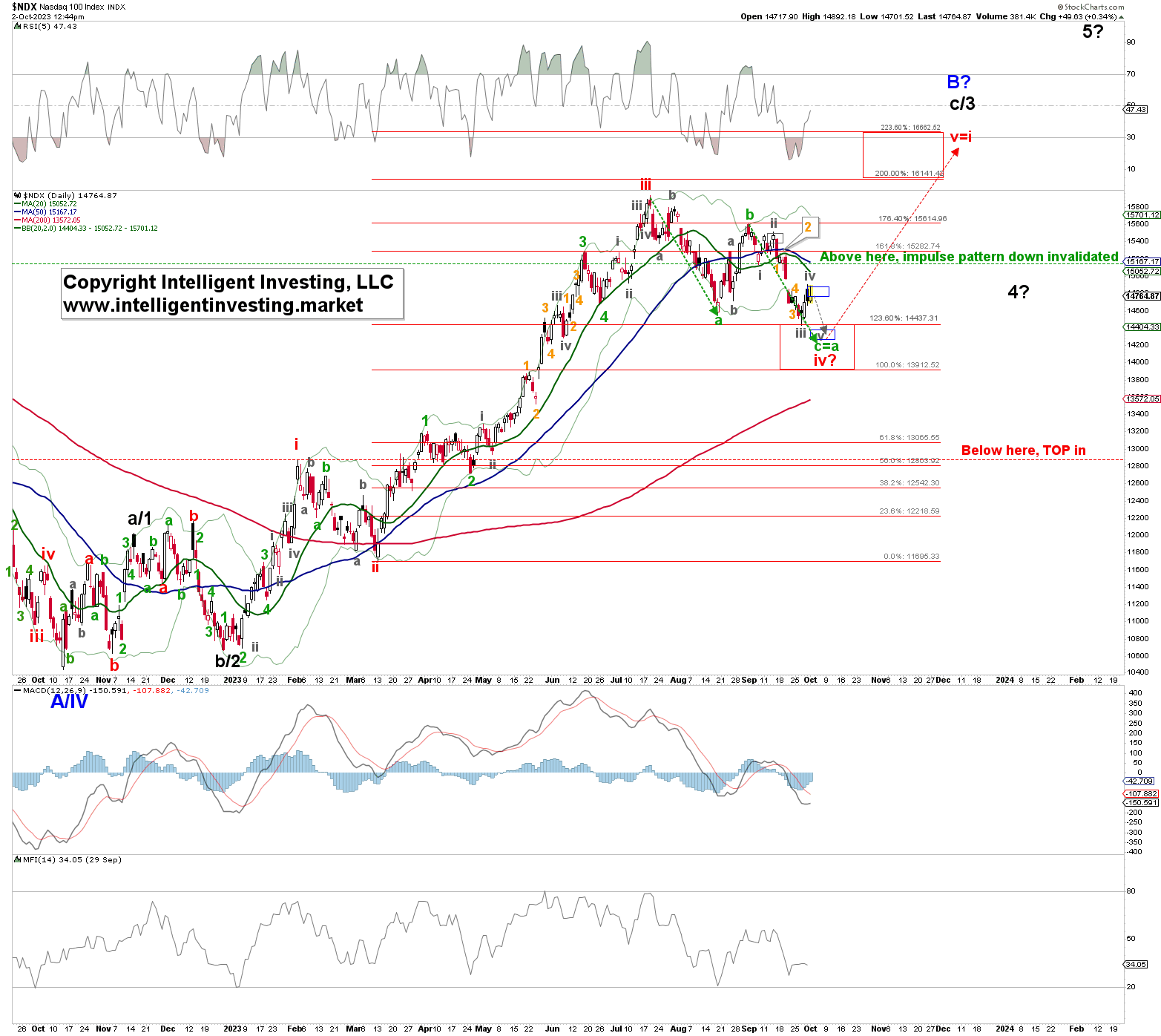Click the -42.709 MACD histogram value tag
Image resolution: width=1161 pixels, height=1036 pixels.
pos(1140,781)
